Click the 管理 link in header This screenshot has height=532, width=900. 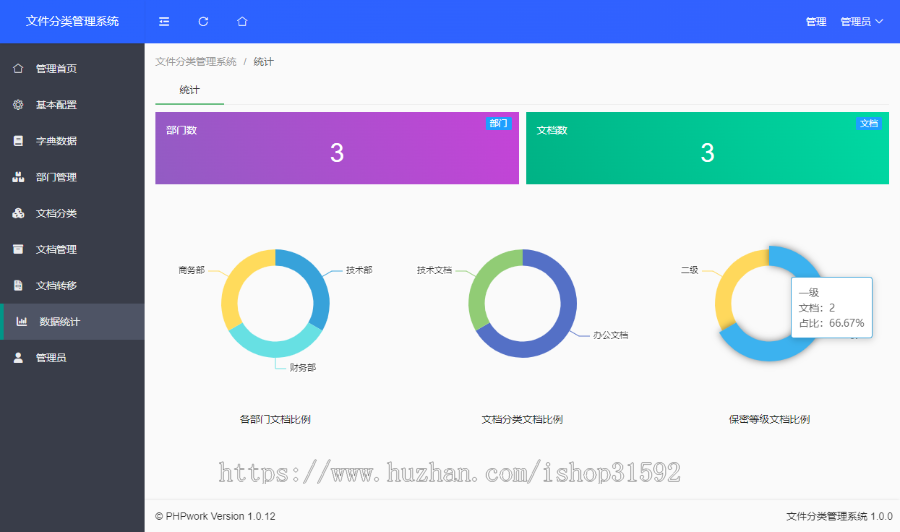pyautogui.click(x=816, y=22)
